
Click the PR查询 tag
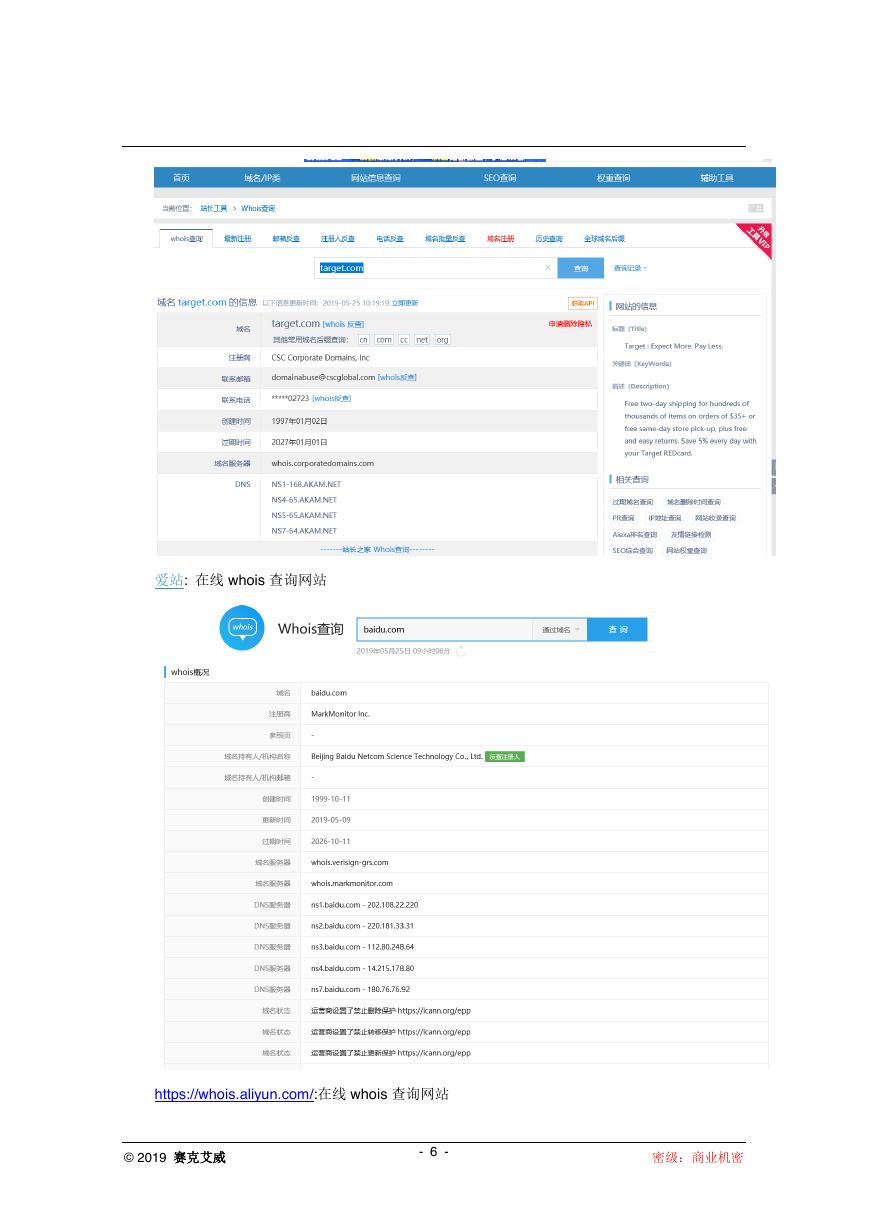[x=624, y=518]
